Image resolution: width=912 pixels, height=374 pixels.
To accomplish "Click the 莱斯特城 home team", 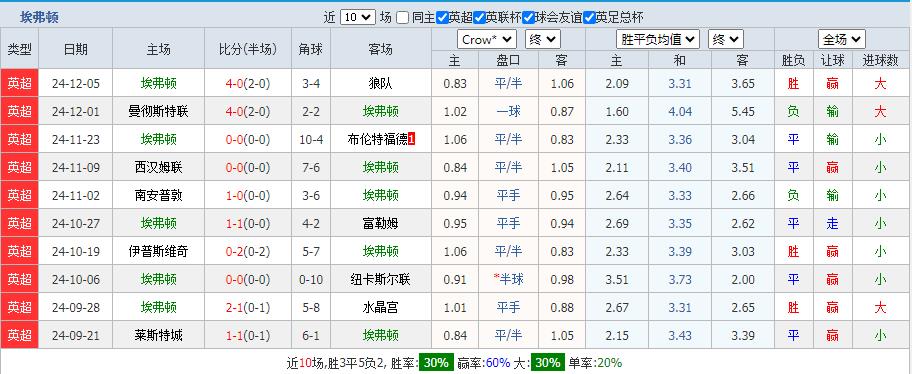I will [x=158, y=335].
